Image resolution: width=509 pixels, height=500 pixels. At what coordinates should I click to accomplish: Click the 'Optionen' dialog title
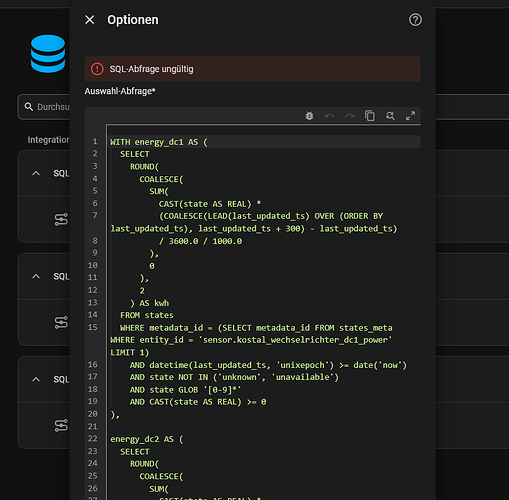[x=133, y=20]
